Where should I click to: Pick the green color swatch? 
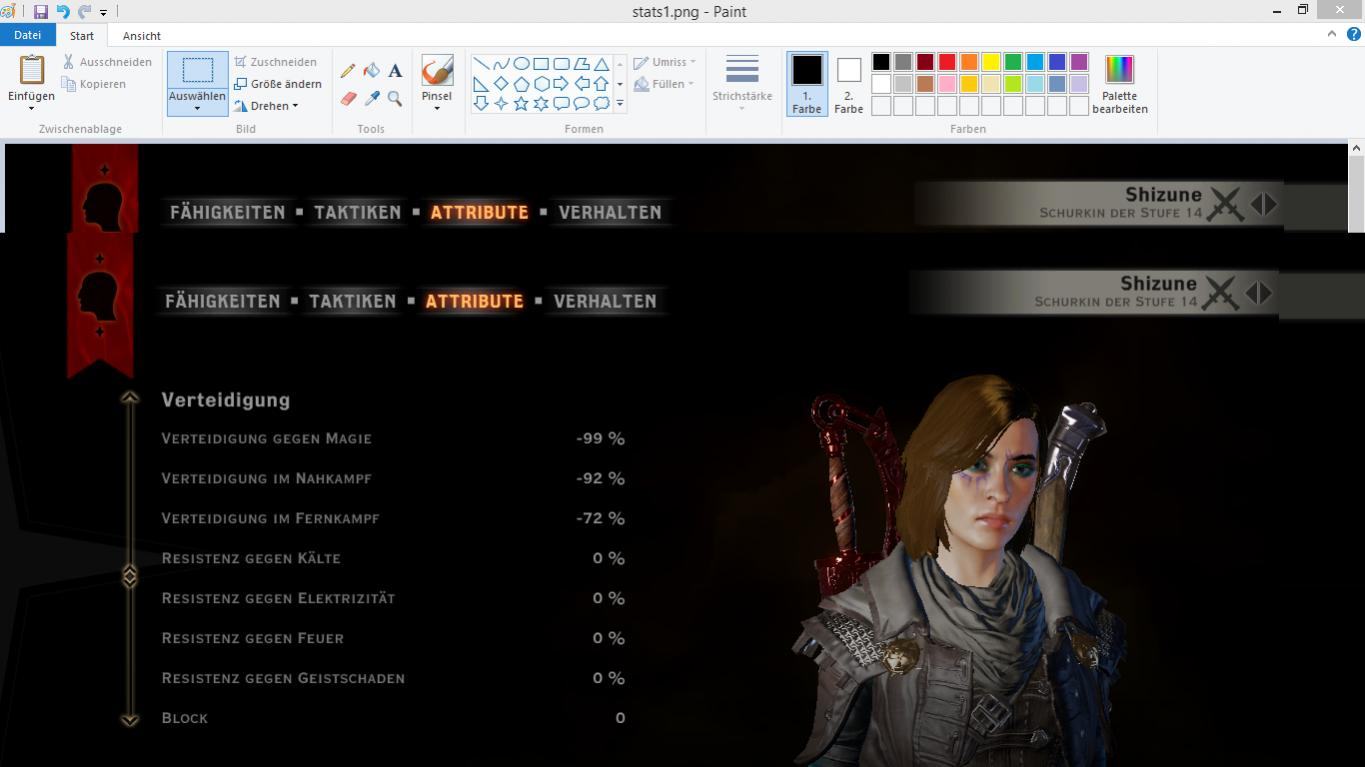pyautogui.click(x=1013, y=62)
